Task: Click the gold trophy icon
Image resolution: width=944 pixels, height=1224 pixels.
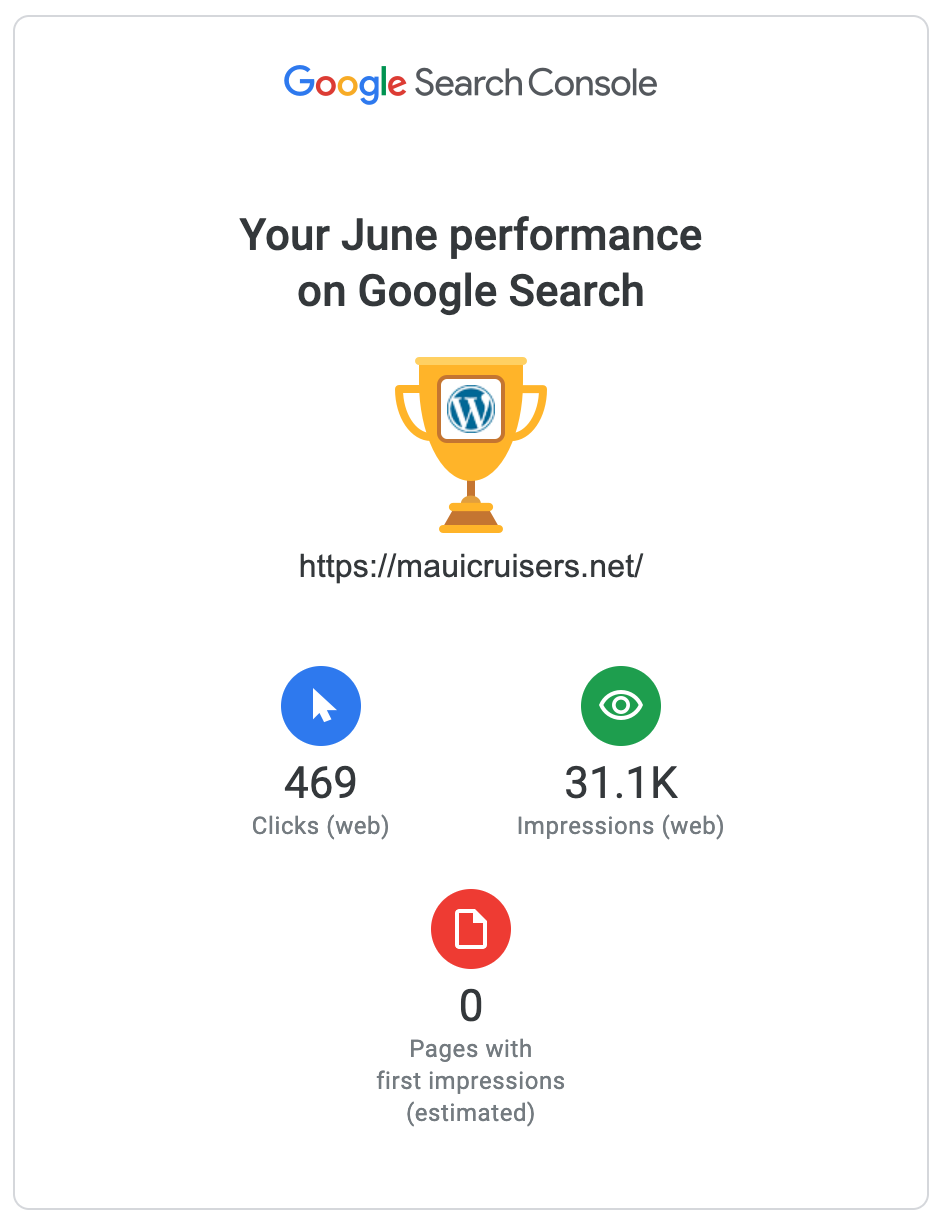Action: pos(471,445)
